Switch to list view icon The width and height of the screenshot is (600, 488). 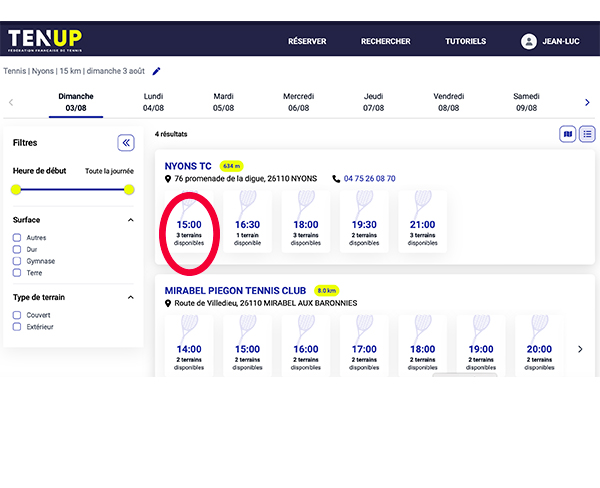(587, 134)
